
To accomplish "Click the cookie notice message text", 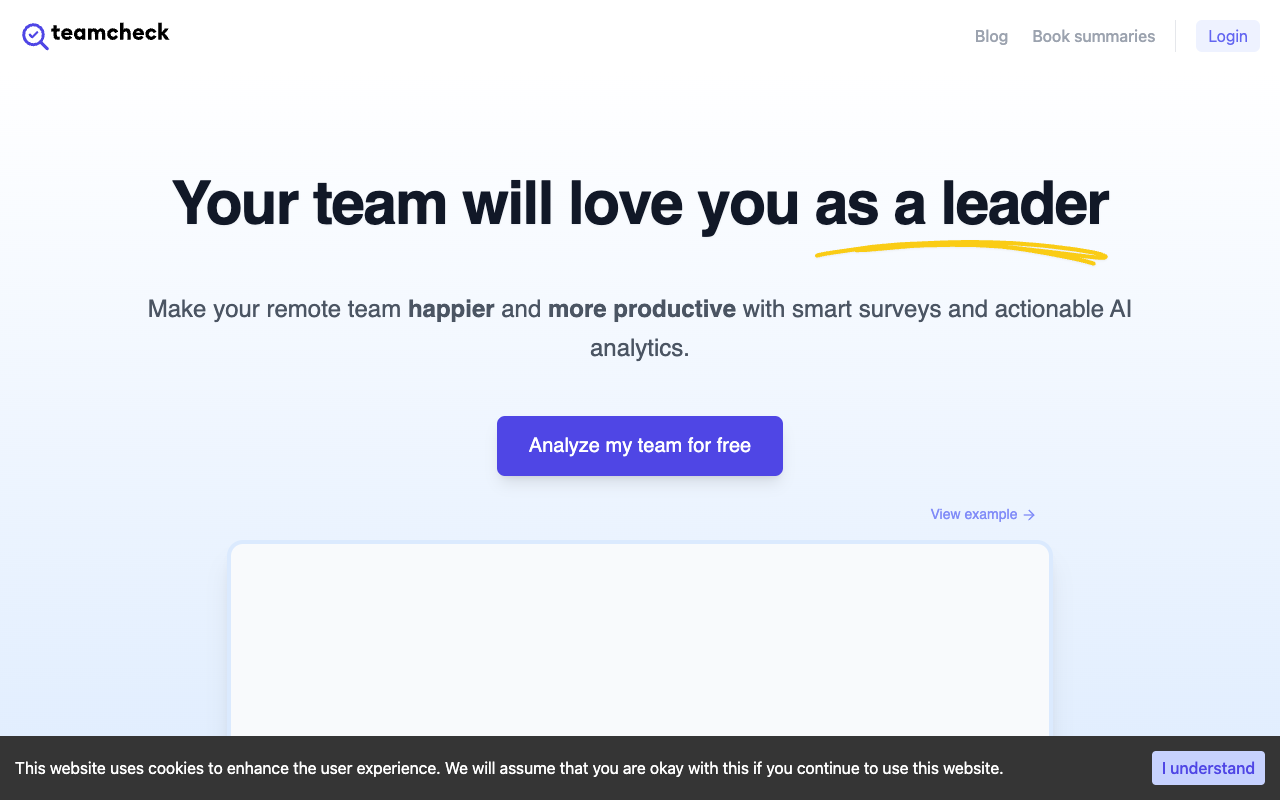I will click(509, 768).
